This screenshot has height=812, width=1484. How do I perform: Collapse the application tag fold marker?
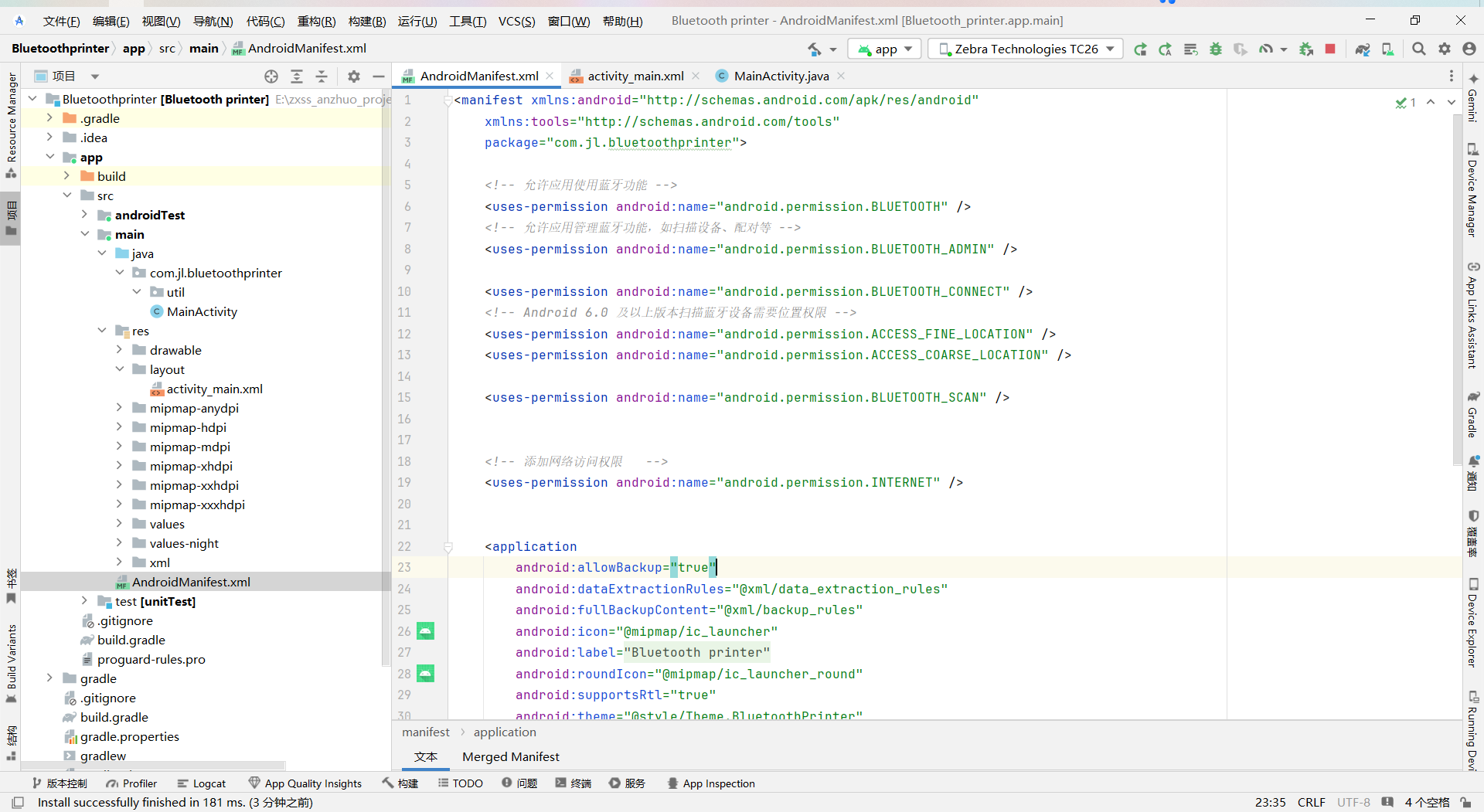[448, 546]
